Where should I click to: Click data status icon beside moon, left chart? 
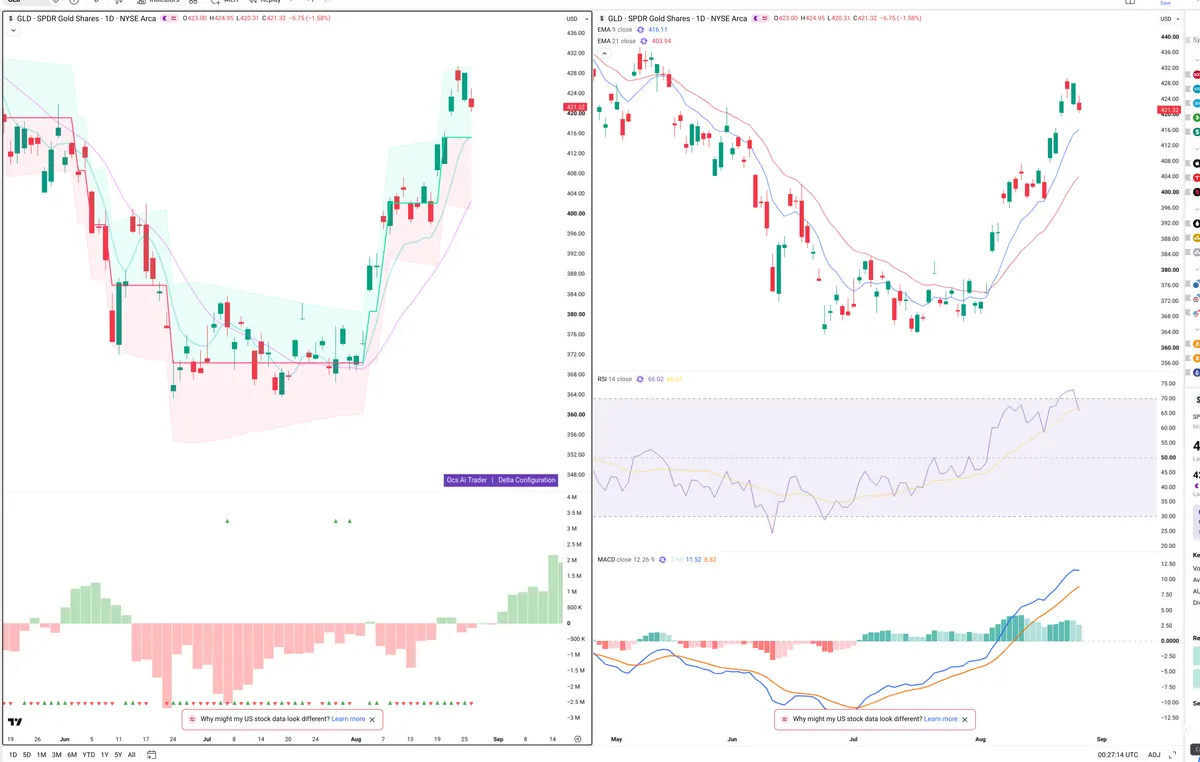173,18
